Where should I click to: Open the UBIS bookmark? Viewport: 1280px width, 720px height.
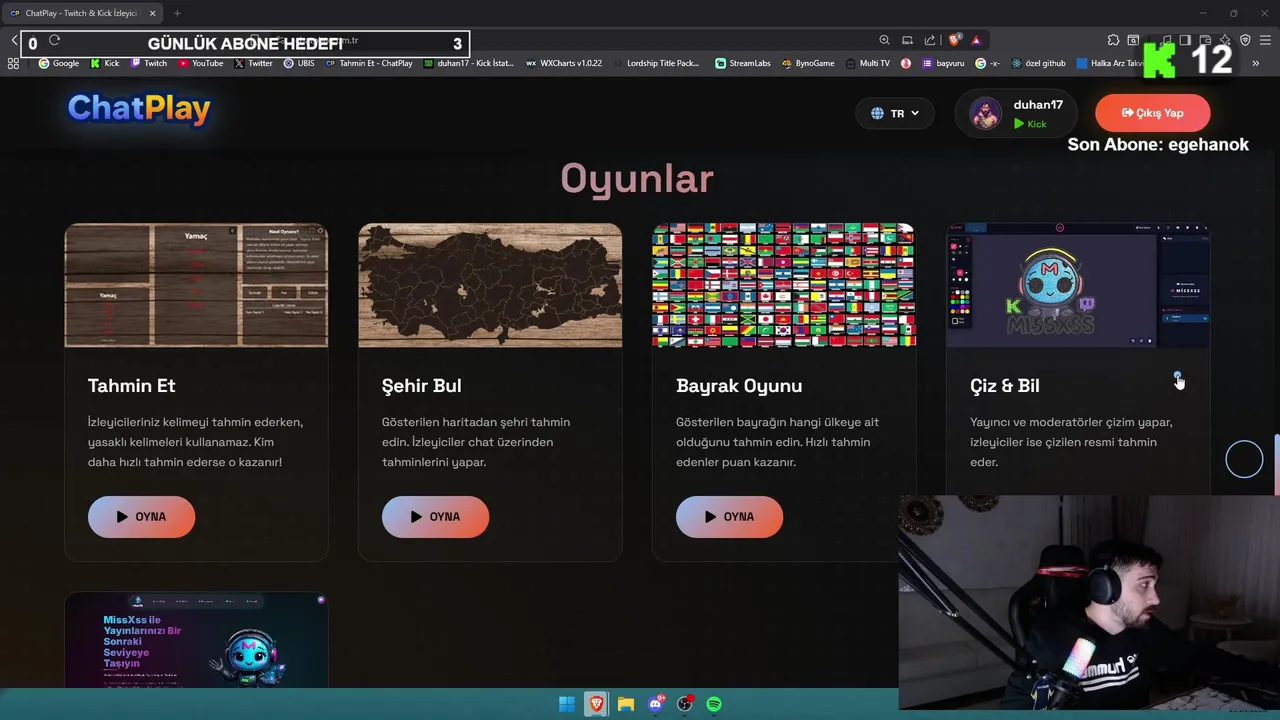(x=299, y=63)
